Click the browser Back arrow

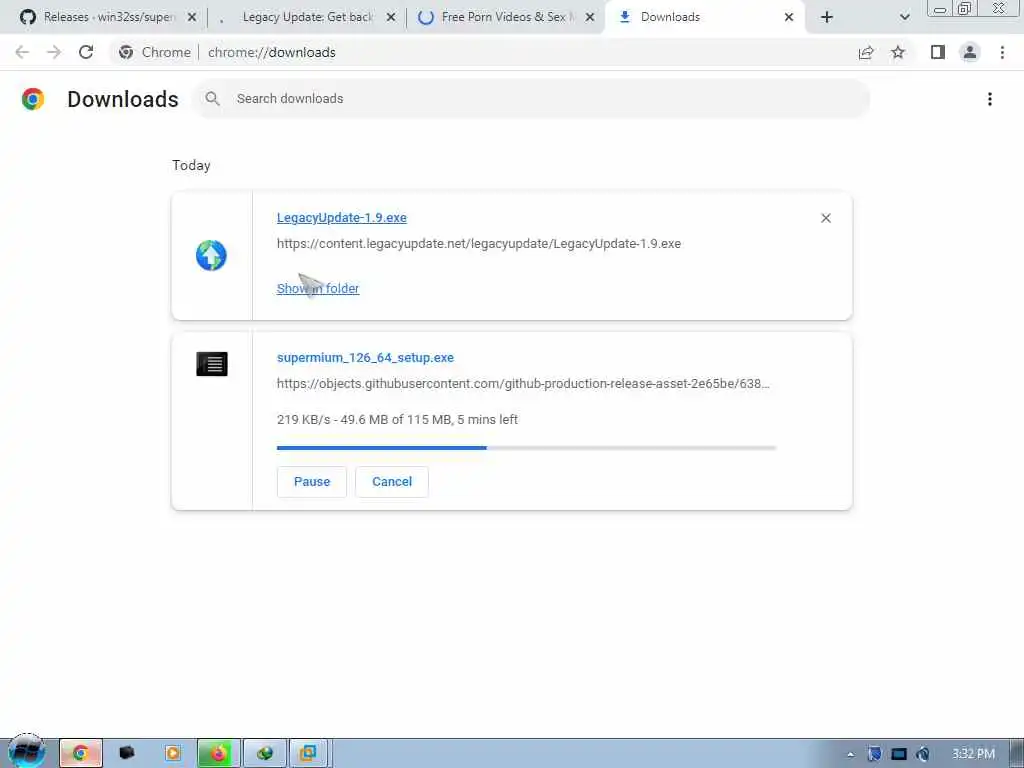tap(22, 52)
